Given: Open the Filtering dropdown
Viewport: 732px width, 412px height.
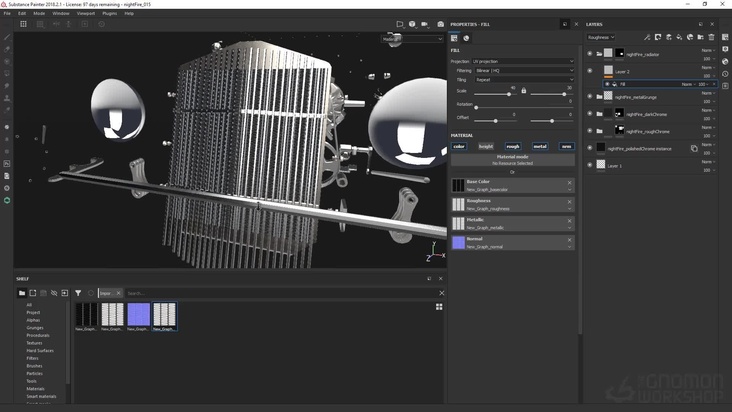Looking at the screenshot, I should (x=524, y=71).
